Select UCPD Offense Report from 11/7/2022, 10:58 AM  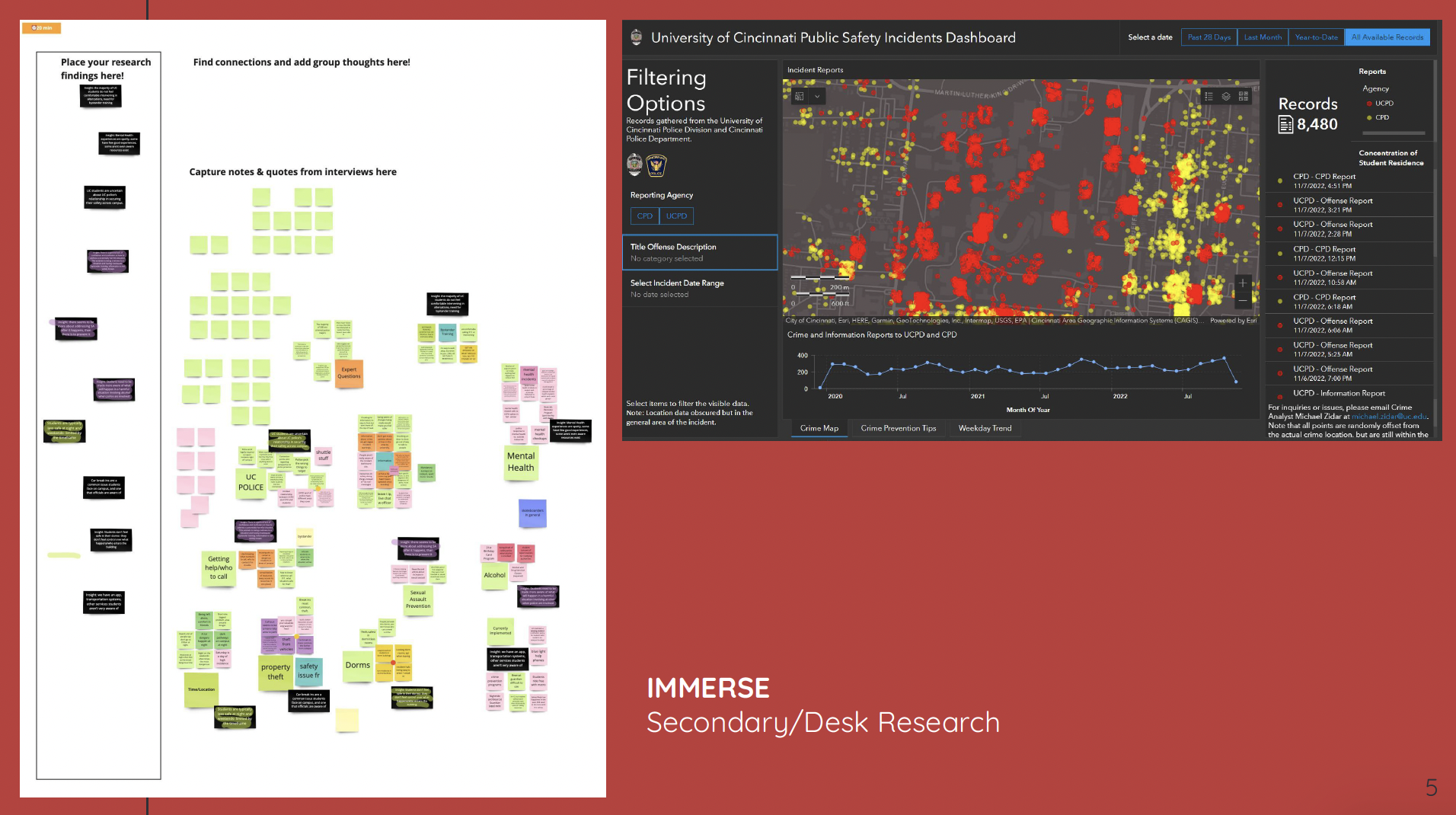coord(1349,278)
